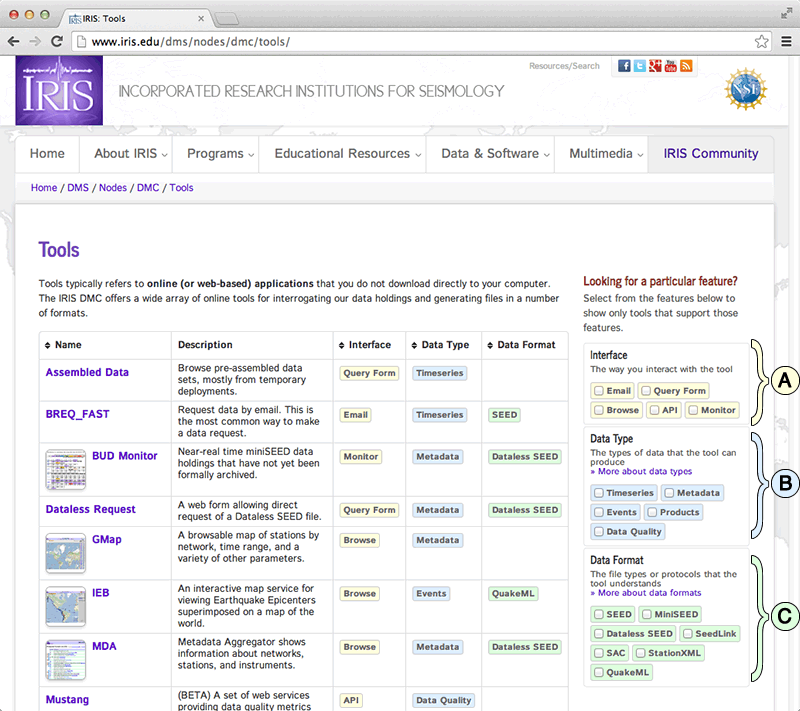
Task: Click the Resources/Search link
Action: [564, 66]
